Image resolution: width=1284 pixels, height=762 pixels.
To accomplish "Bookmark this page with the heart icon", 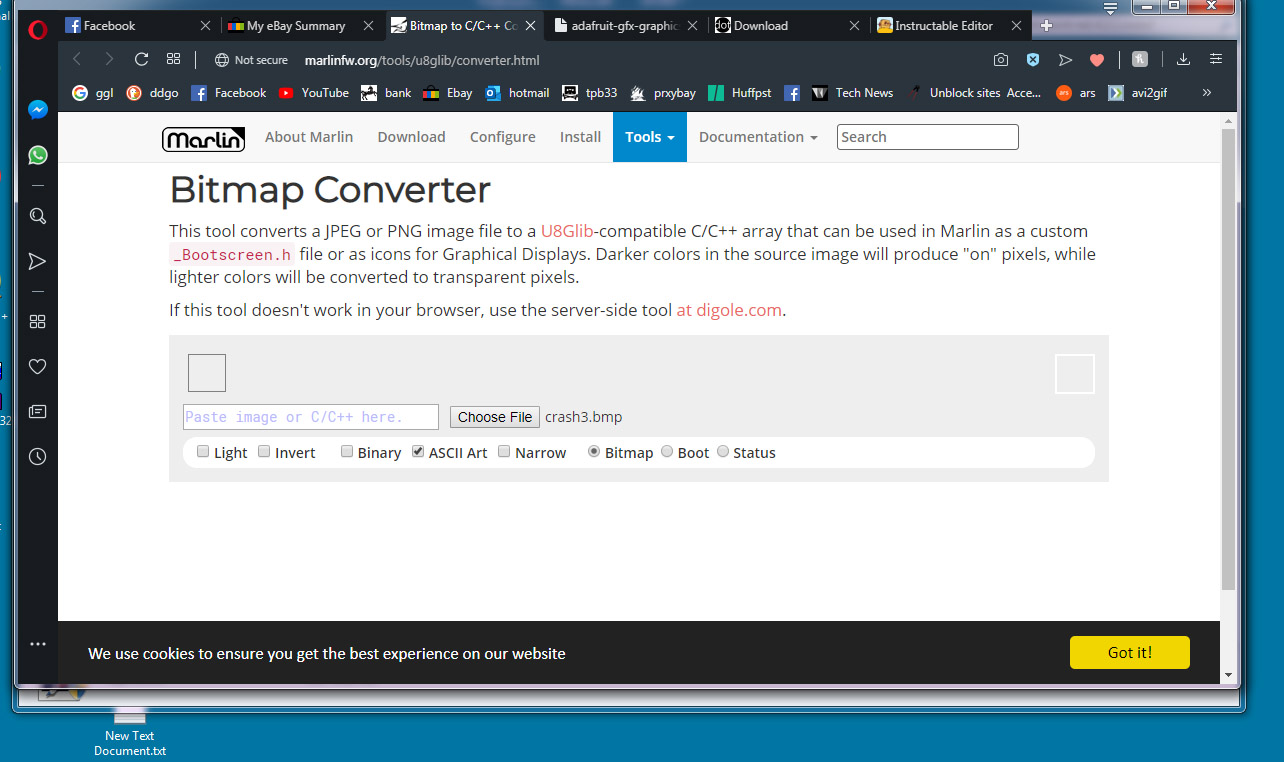I will click(x=1097, y=60).
